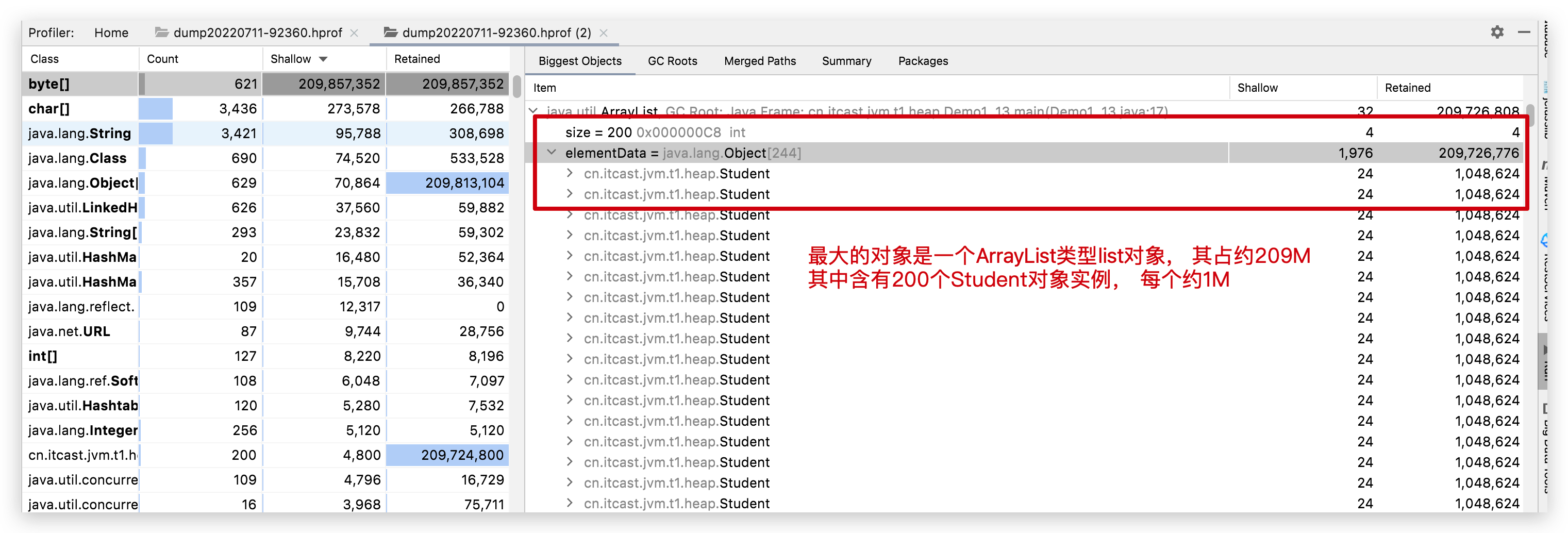Select the Packages tab
The image size is (1568, 533).
(923, 61)
